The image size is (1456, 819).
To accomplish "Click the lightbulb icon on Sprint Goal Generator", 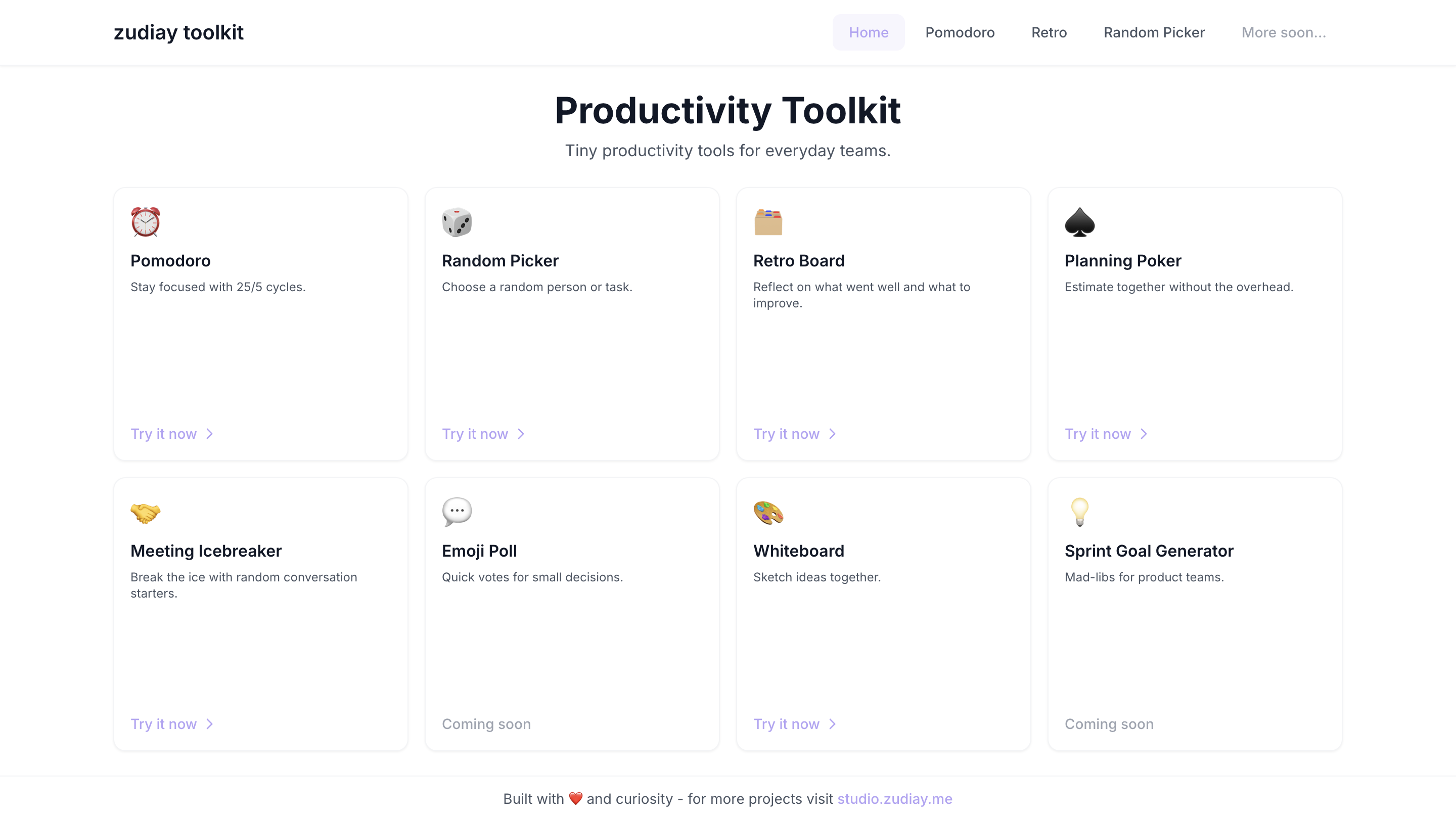I will pyautogui.click(x=1080, y=512).
